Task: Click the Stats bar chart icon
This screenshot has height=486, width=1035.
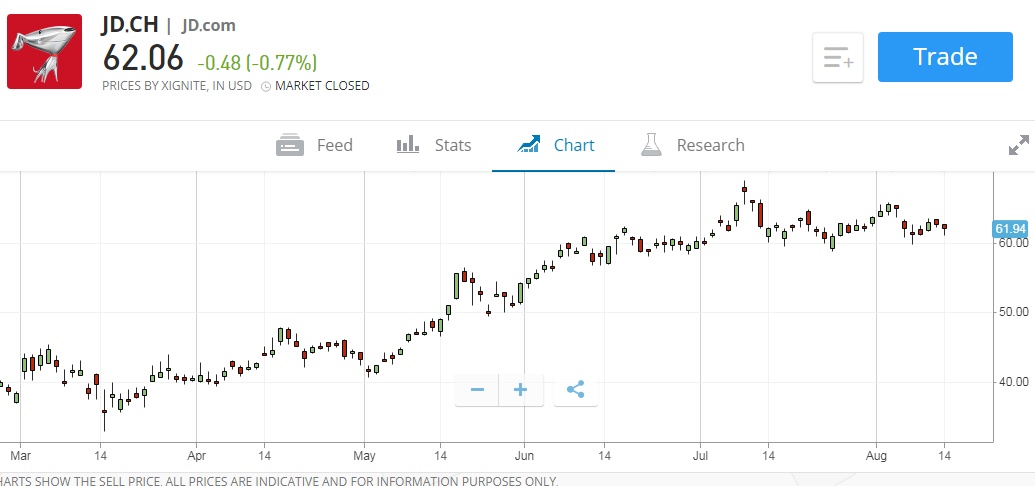Action: (x=408, y=145)
